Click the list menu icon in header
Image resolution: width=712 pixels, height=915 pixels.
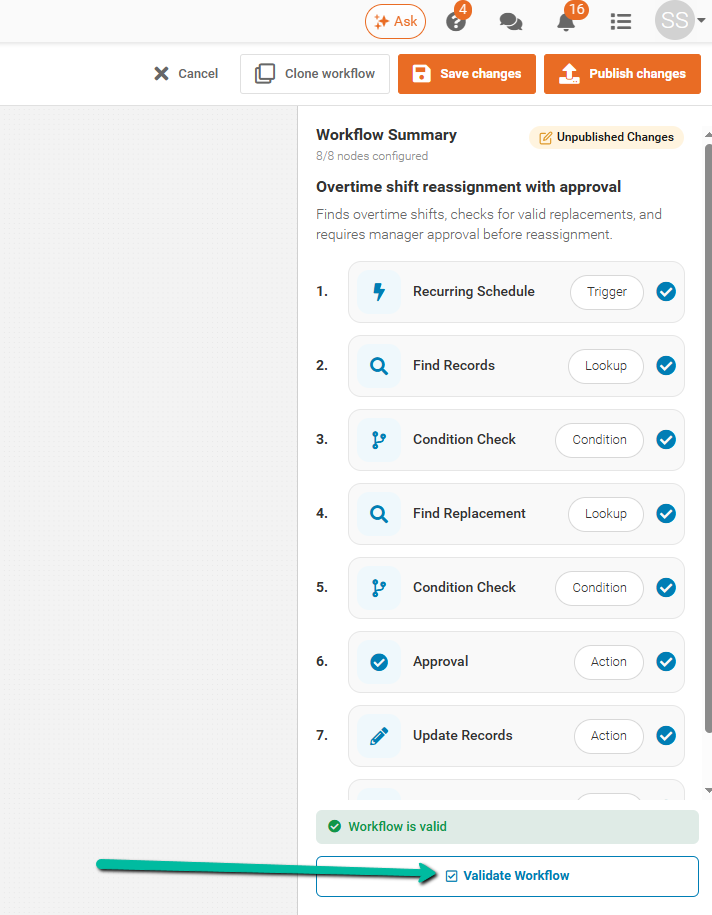coord(620,22)
